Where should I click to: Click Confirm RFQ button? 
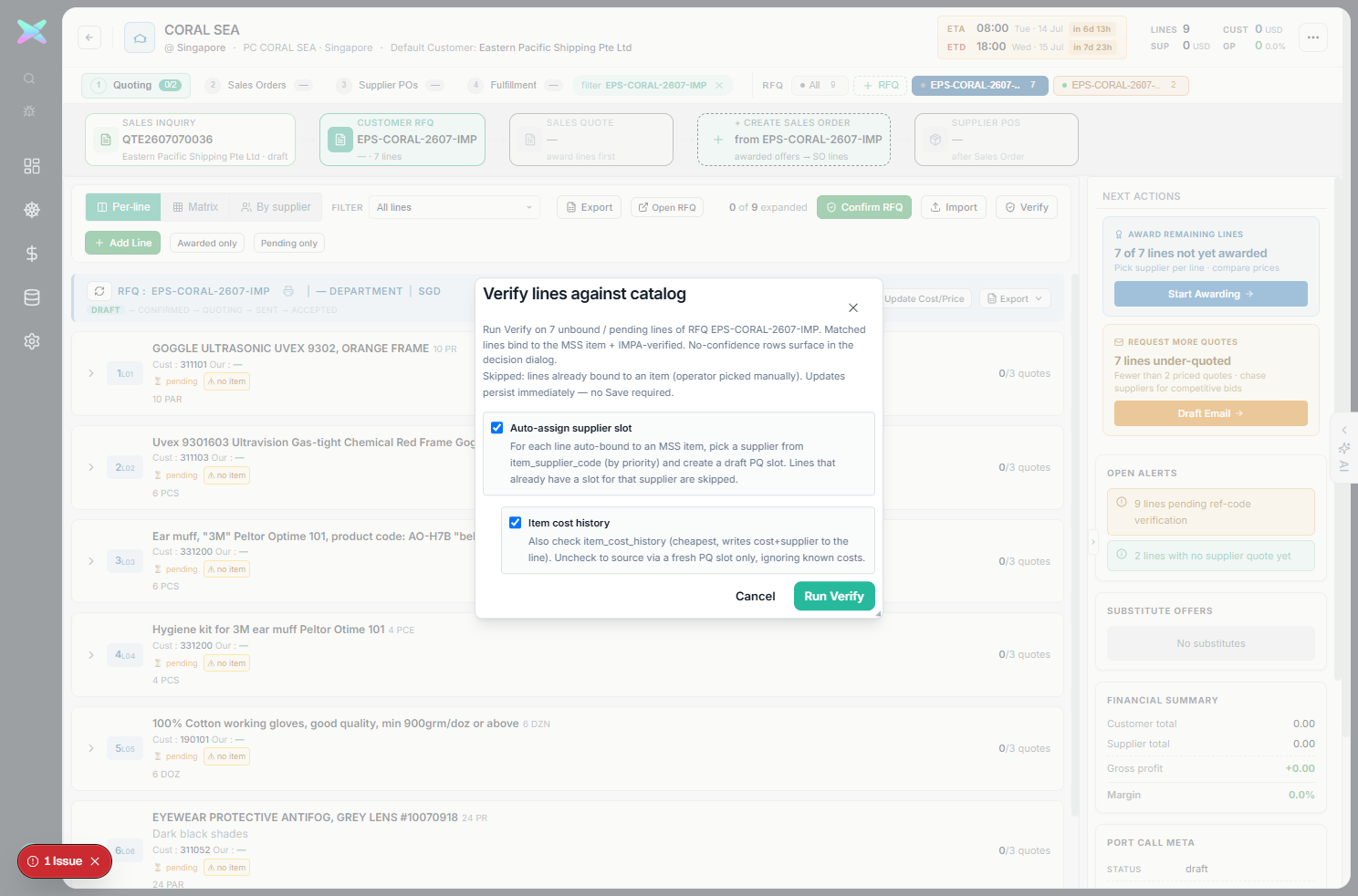tap(864, 207)
